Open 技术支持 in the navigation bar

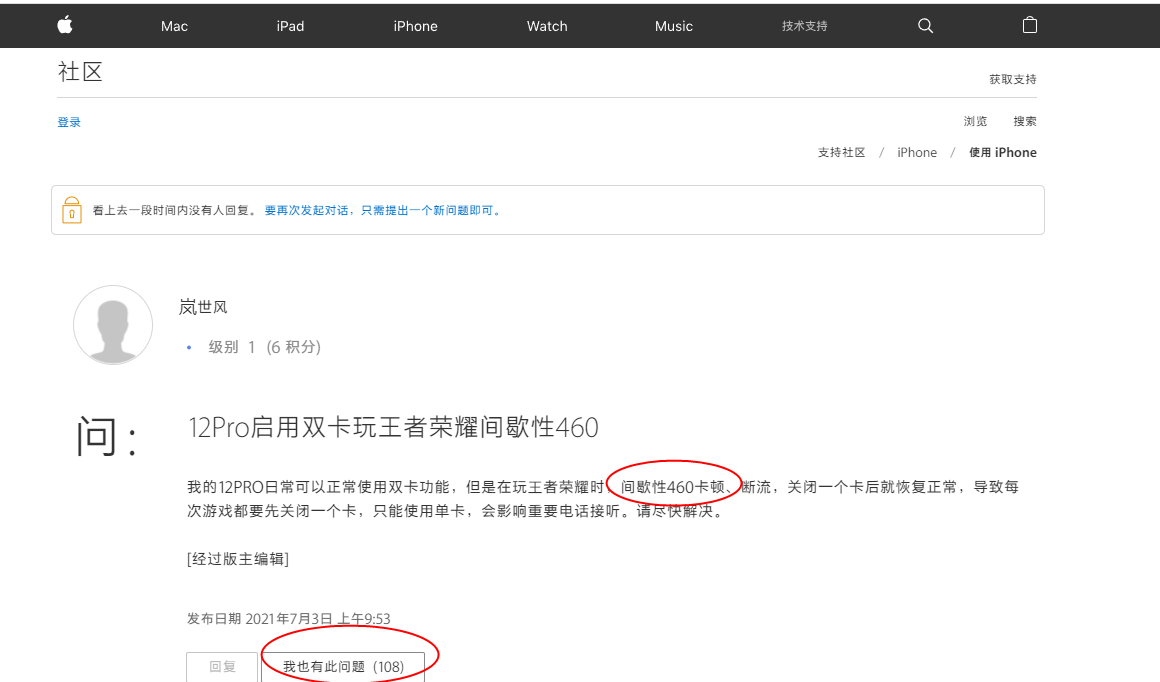804,26
